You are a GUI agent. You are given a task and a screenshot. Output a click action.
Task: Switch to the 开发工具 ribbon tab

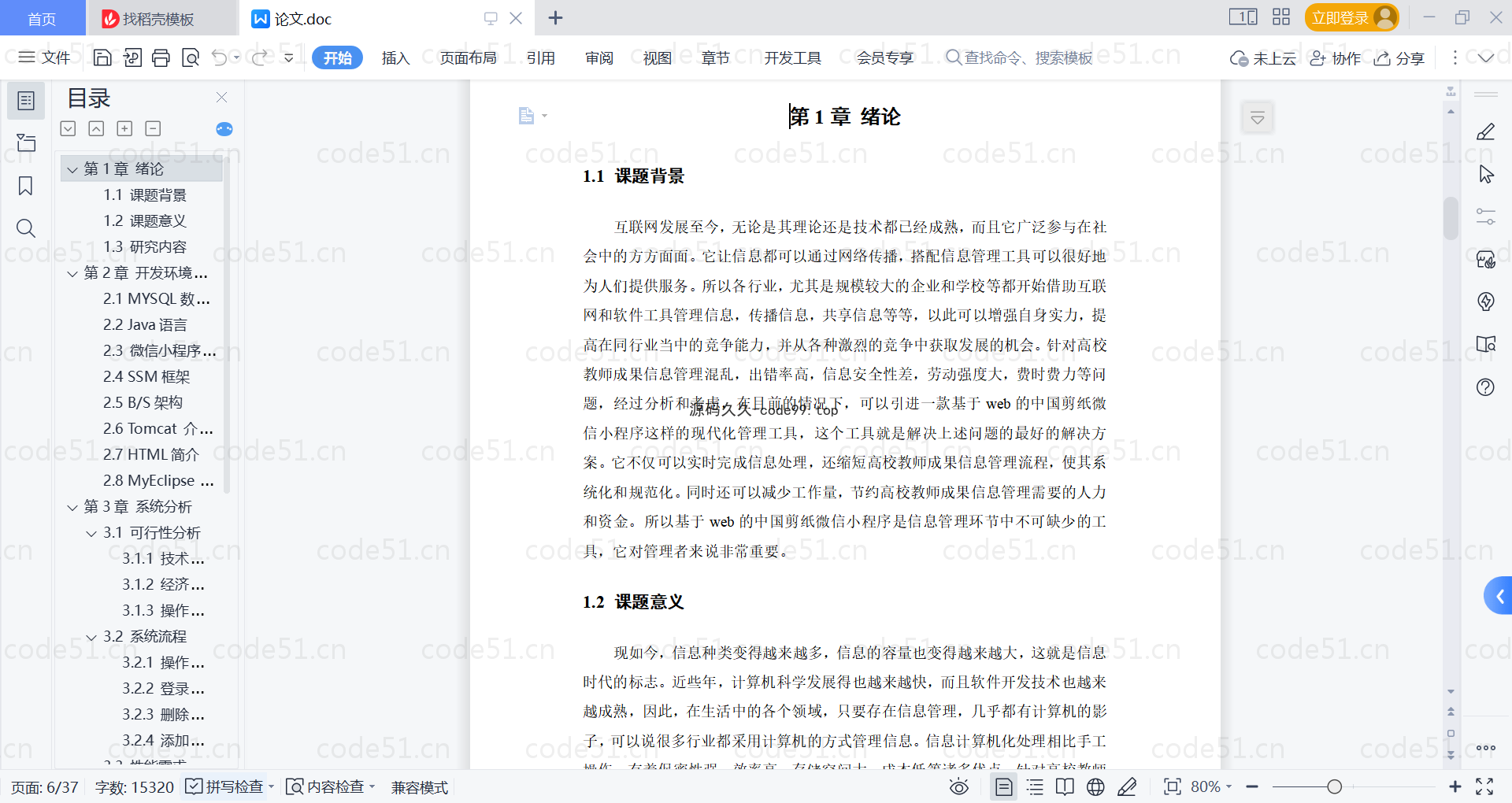click(793, 57)
